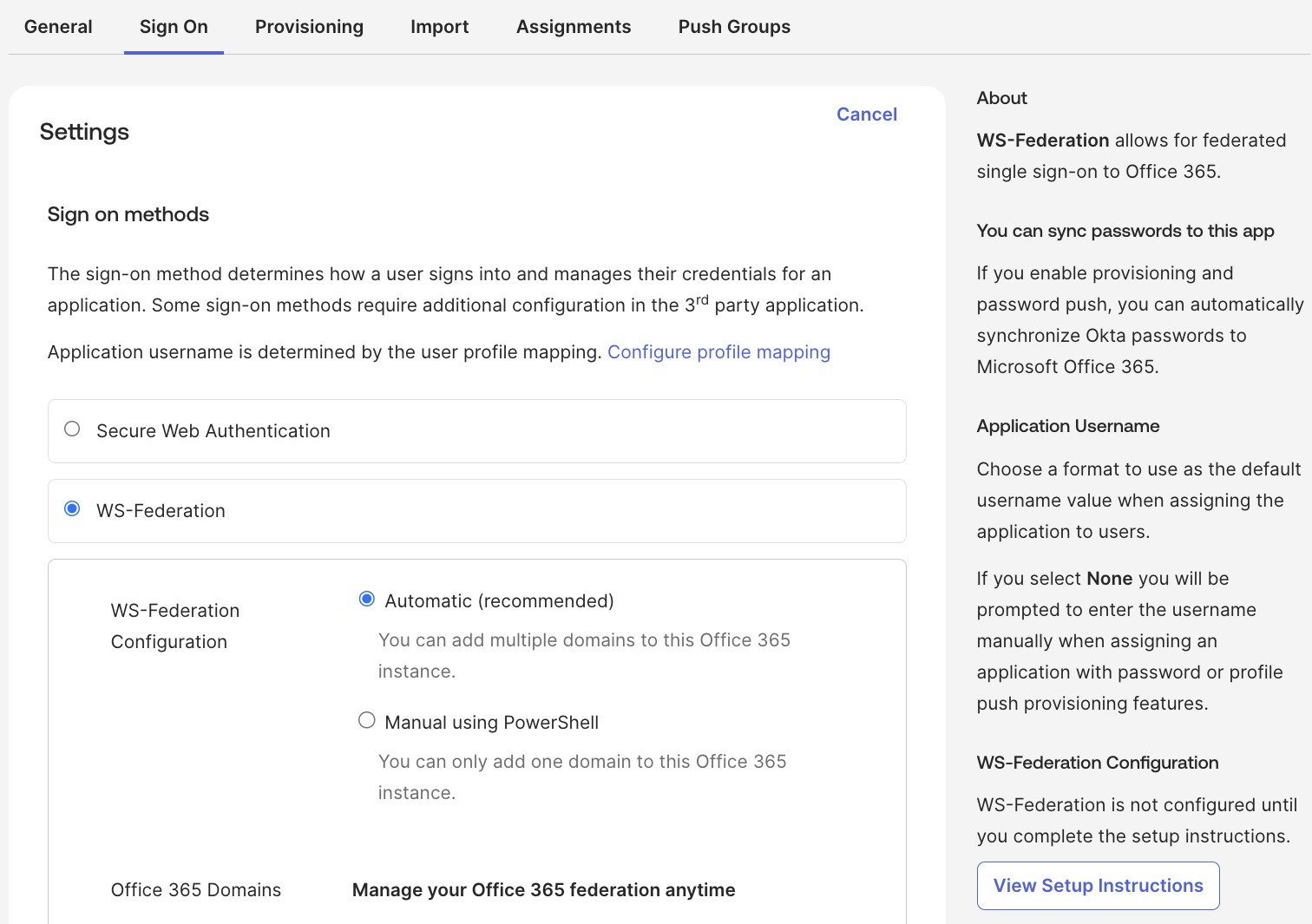The image size is (1312, 924).
Task: Enable Automatic (recommended) configuration option
Action: coord(367,600)
